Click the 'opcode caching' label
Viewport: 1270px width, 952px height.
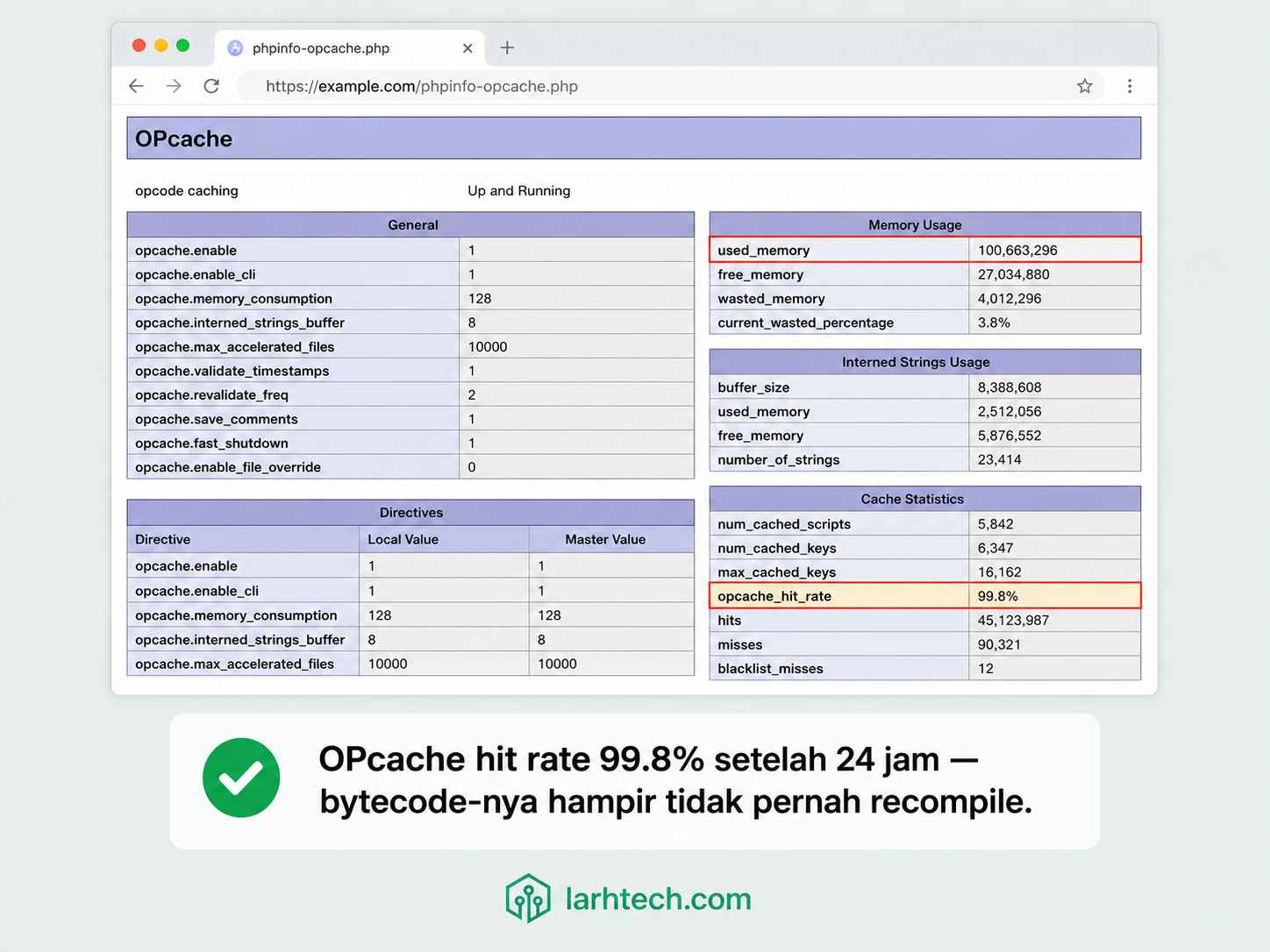coord(187,191)
